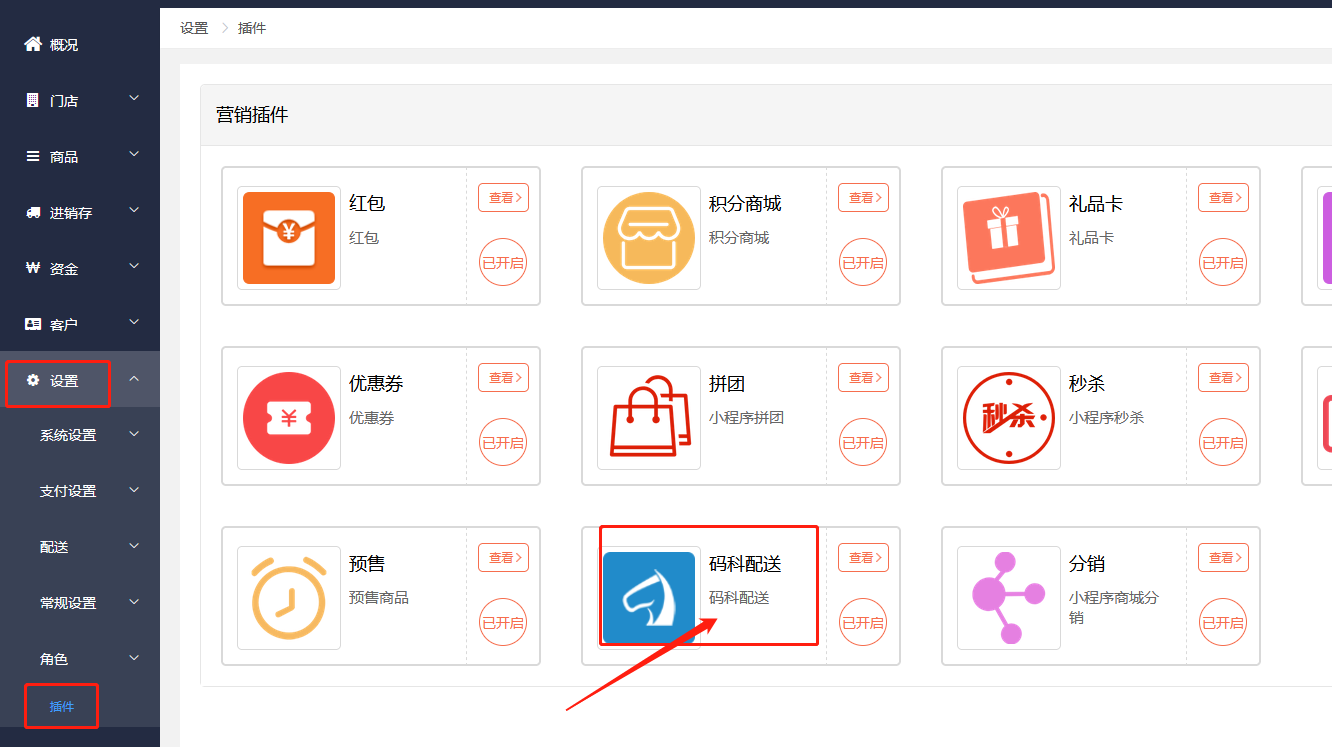The image size is (1332, 747).
Task: Toggle 已开启 status for 分销 plugin
Action: (1223, 622)
